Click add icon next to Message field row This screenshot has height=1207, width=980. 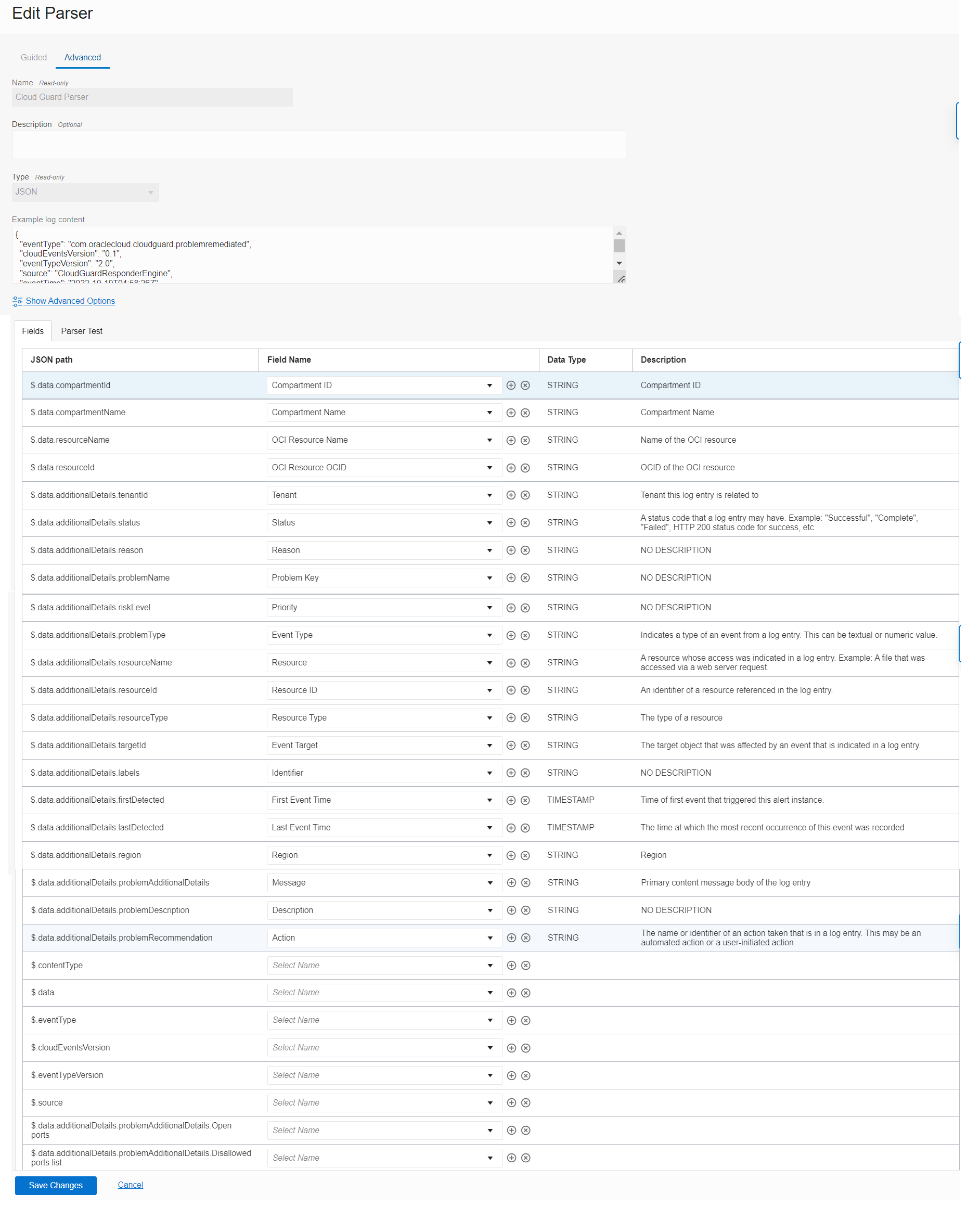(x=511, y=882)
